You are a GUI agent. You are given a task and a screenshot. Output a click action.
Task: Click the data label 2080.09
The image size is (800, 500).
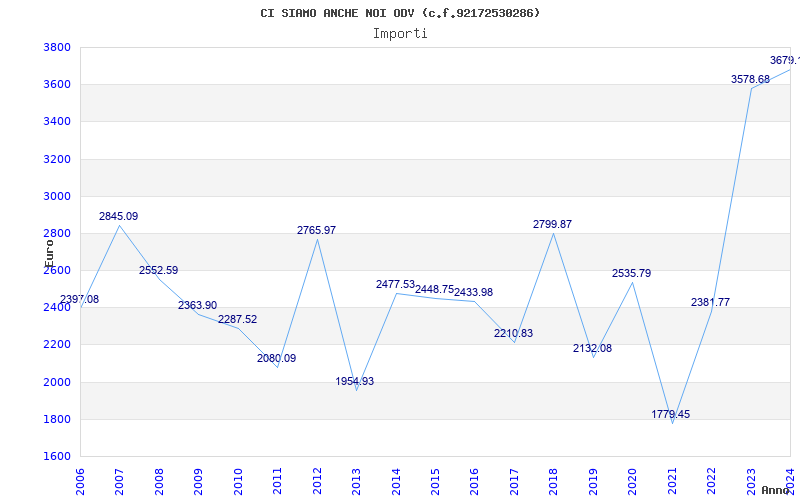coord(277,359)
